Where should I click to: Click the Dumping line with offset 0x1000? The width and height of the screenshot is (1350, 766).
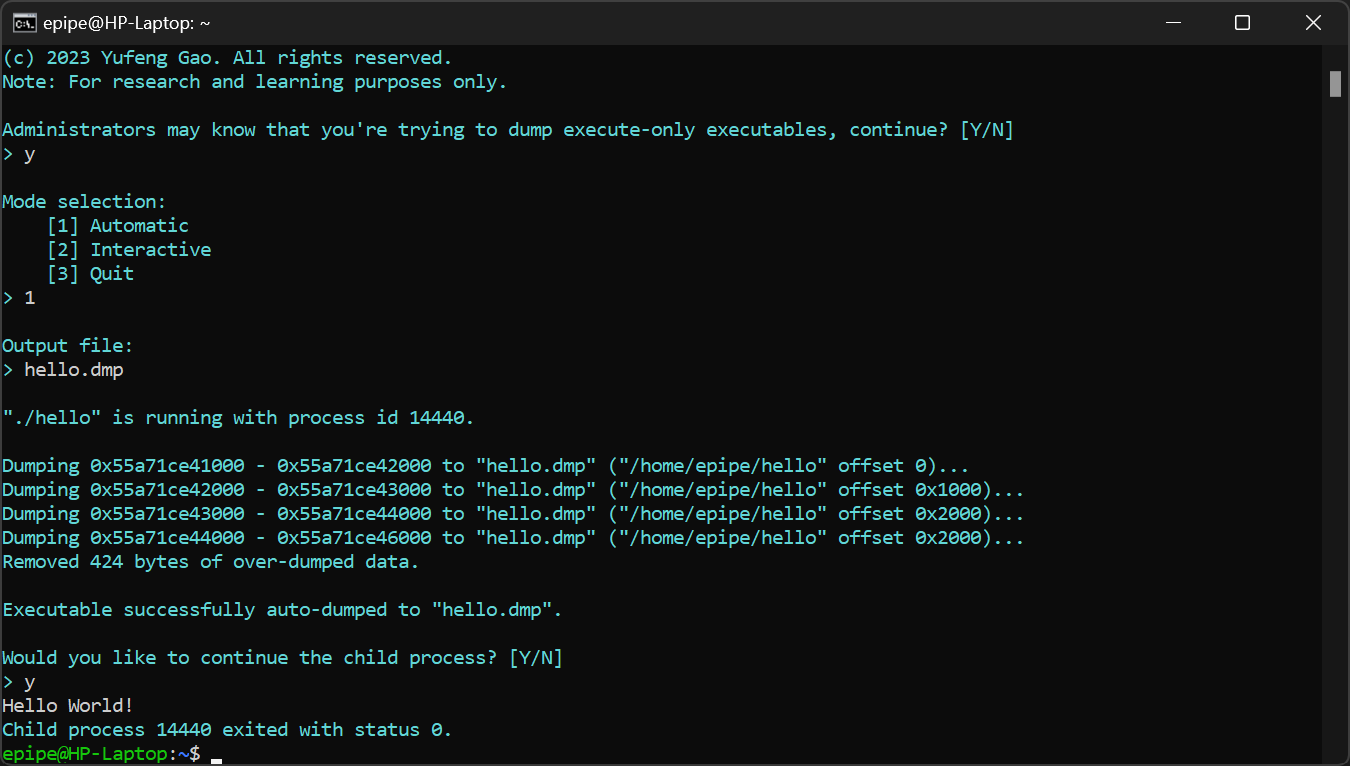coord(512,490)
